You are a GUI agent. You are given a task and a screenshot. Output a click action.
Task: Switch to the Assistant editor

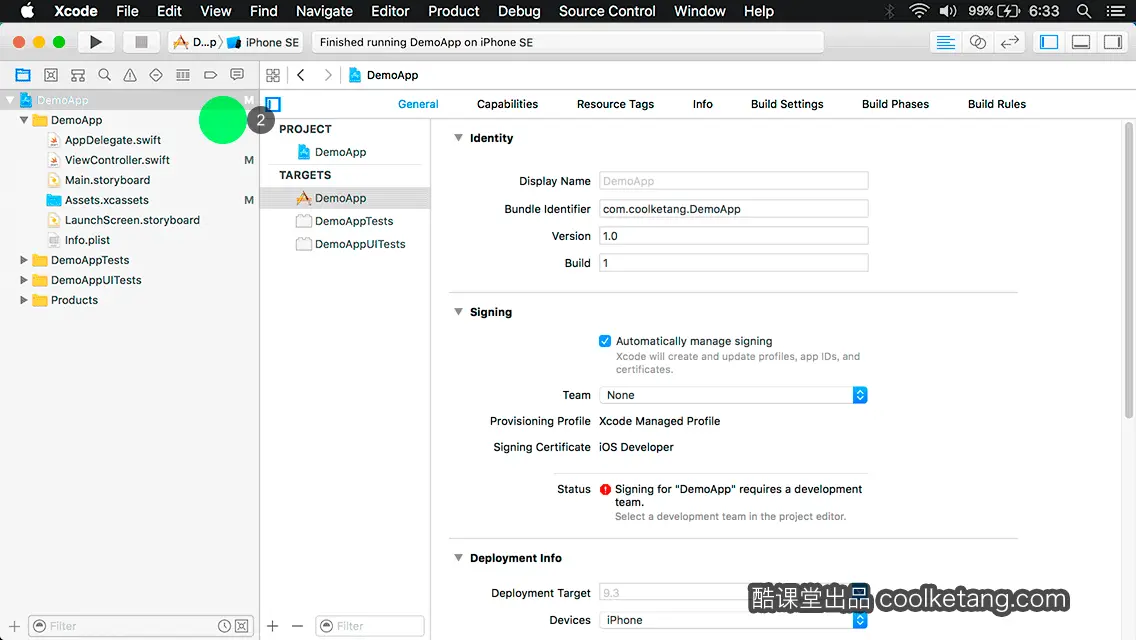click(977, 42)
